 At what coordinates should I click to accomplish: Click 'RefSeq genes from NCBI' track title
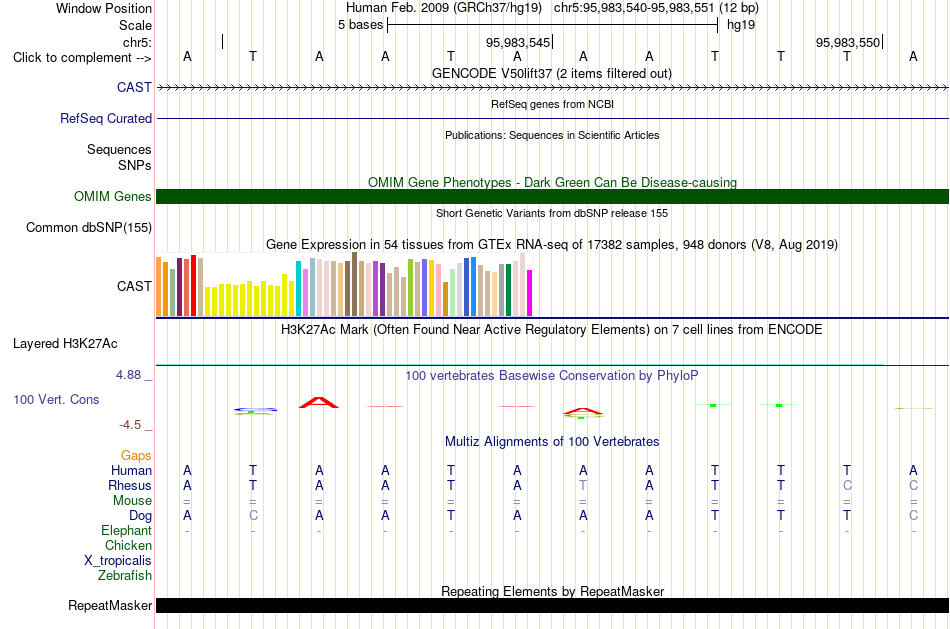pyautogui.click(x=552, y=104)
